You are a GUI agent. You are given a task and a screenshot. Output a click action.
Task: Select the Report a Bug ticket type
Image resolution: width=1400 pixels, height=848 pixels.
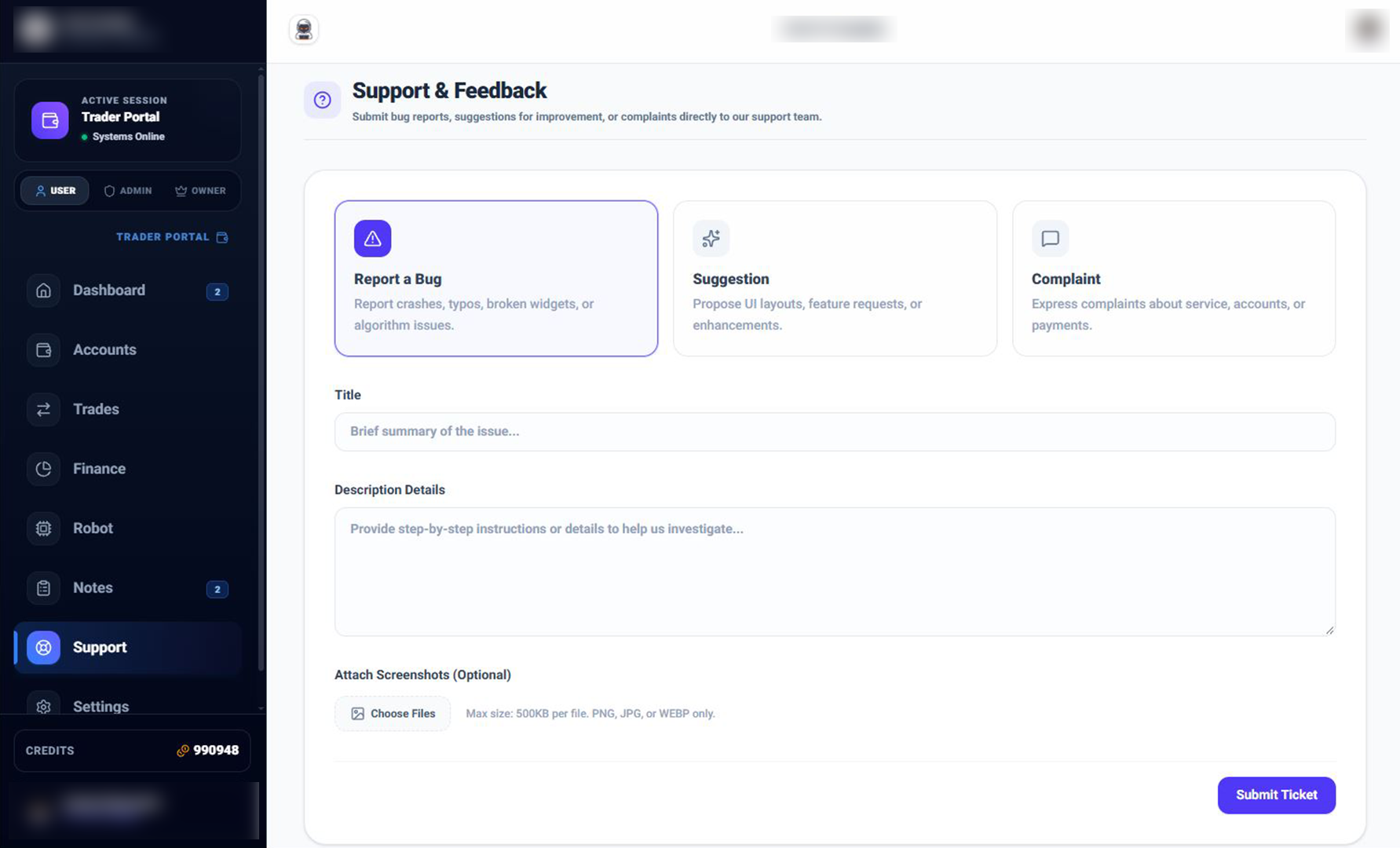[496, 279]
